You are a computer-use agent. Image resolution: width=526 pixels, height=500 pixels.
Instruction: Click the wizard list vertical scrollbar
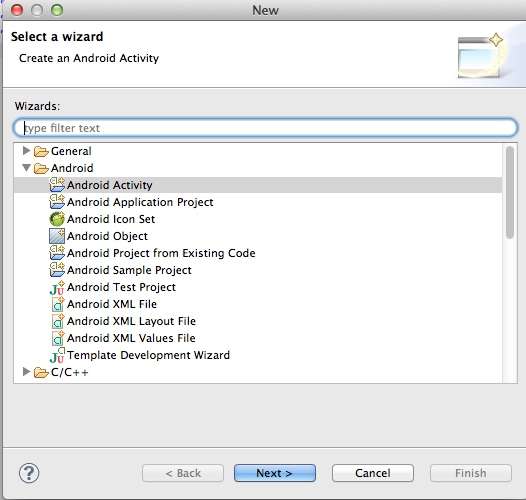pyautogui.click(x=510, y=192)
